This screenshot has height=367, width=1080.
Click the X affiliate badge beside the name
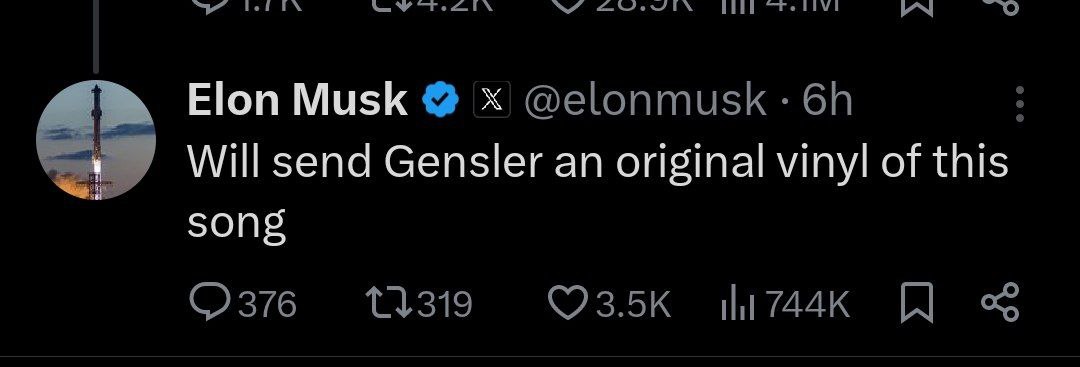pos(491,100)
